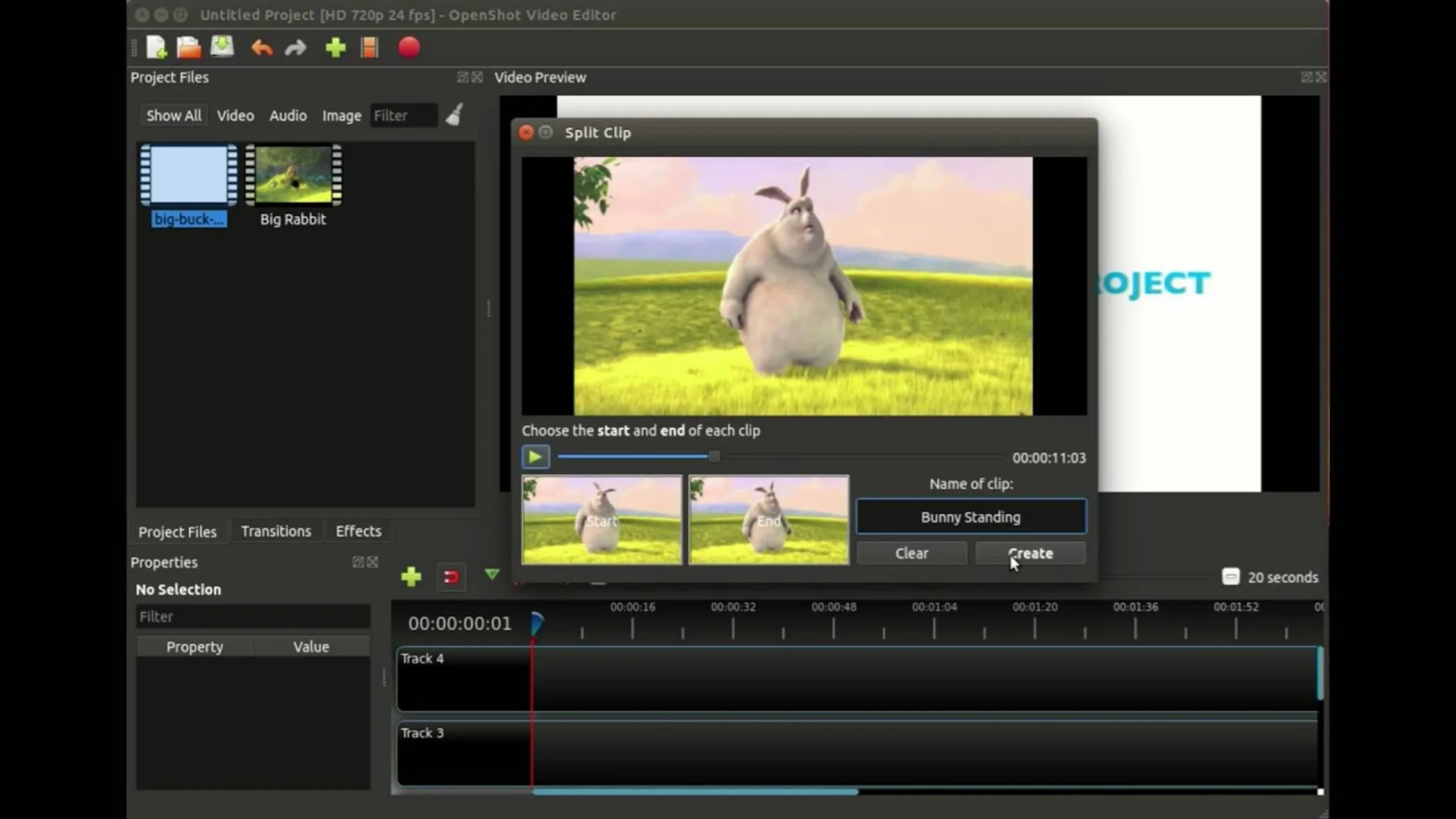Click the Split Clip position slider handle
Image resolution: width=1456 pixels, height=819 pixels.
click(714, 456)
